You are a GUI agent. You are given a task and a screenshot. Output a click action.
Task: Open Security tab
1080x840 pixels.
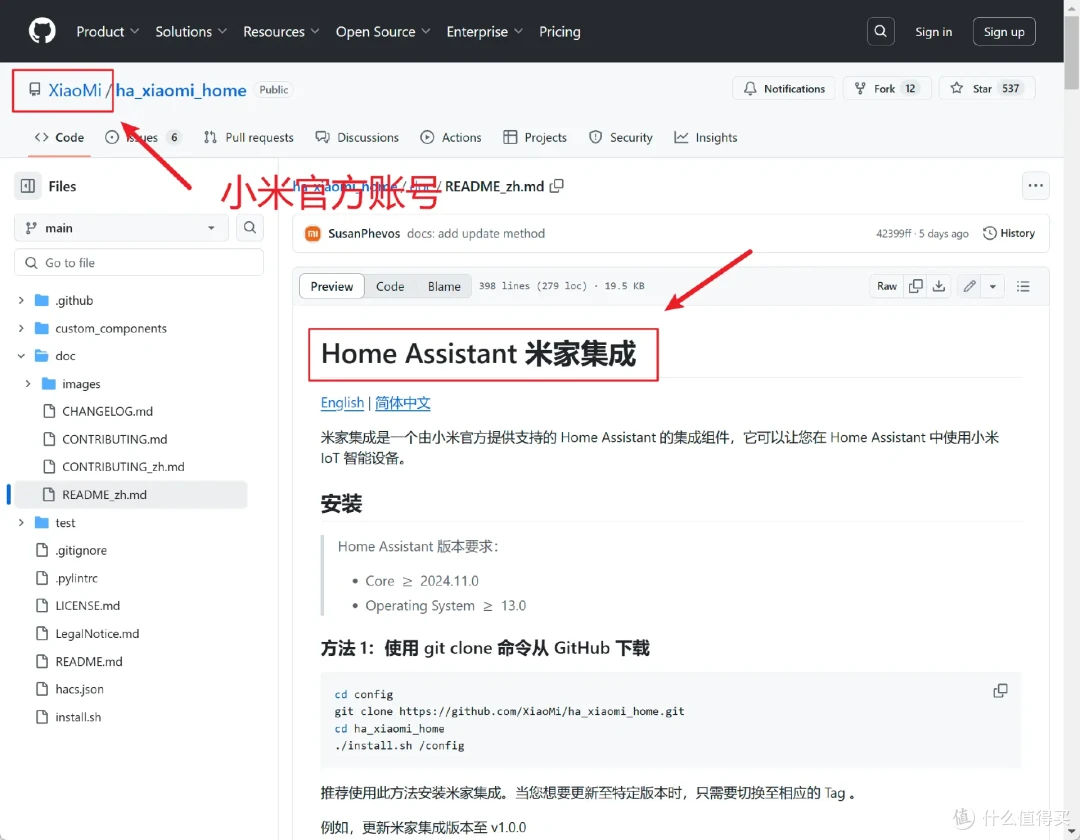[x=621, y=137]
